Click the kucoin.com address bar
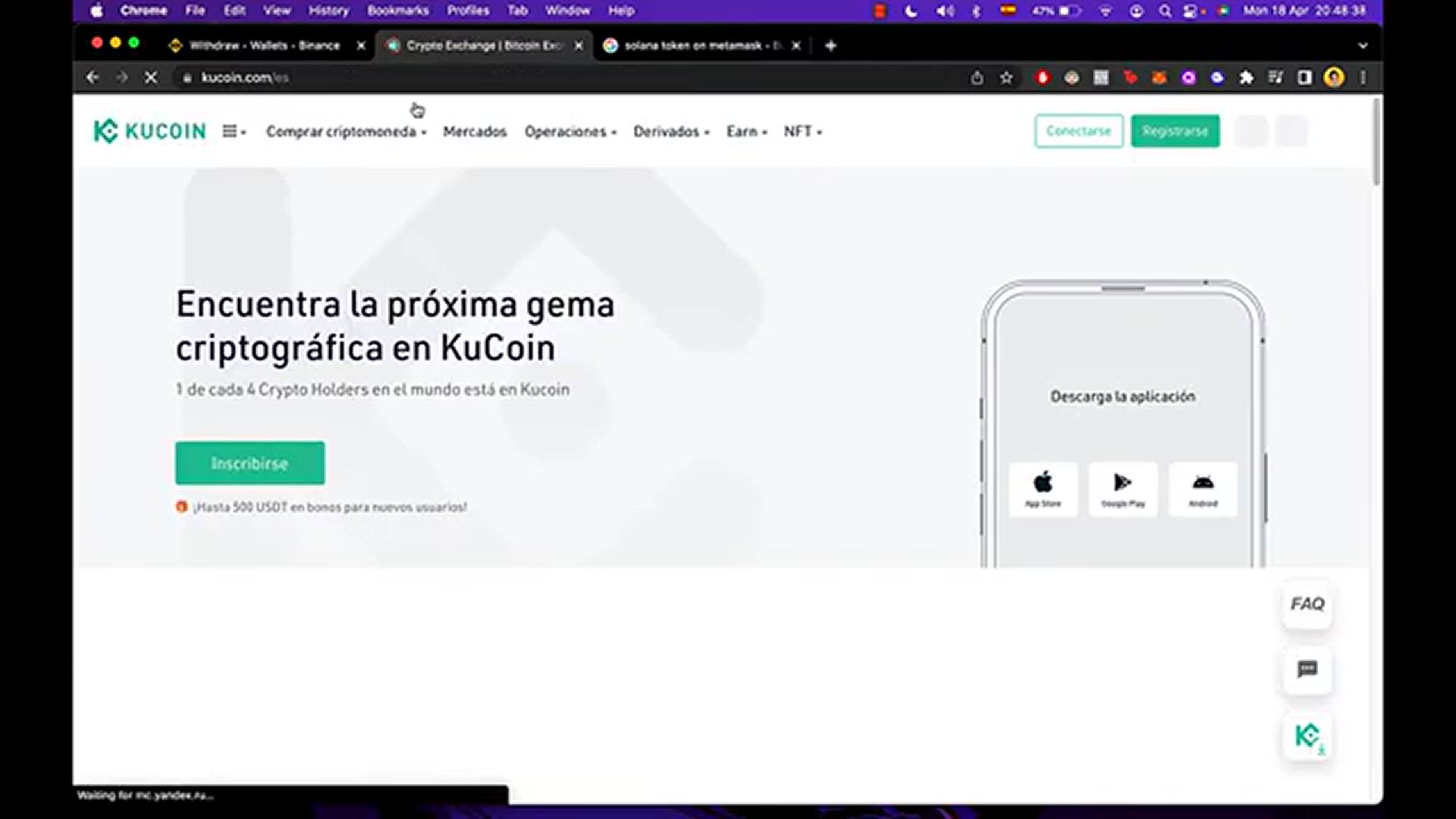 pos(569,77)
